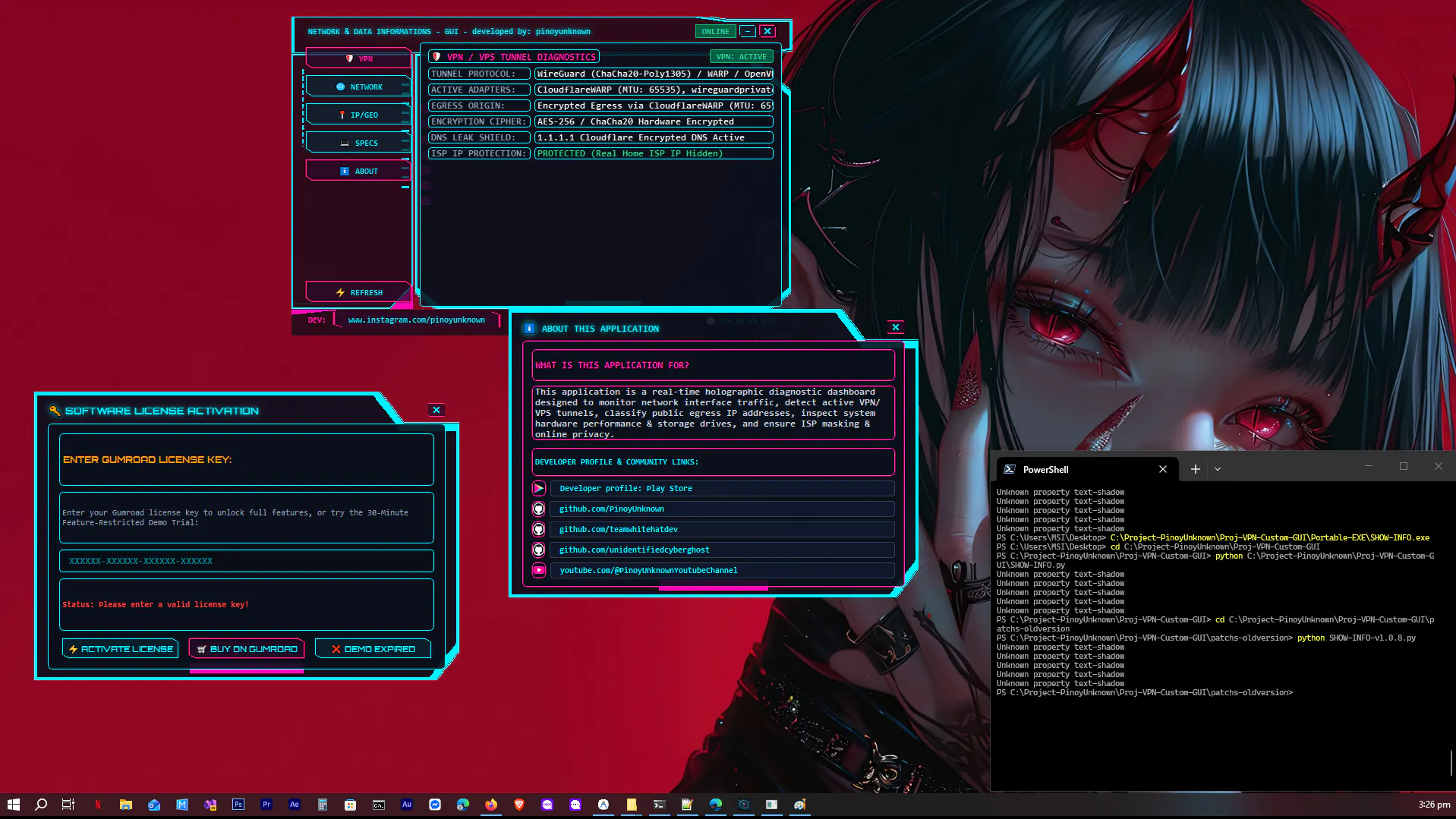Open Task View on taskbar
The height and width of the screenshot is (819, 1456).
pyautogui.click(x=68, y=805)
